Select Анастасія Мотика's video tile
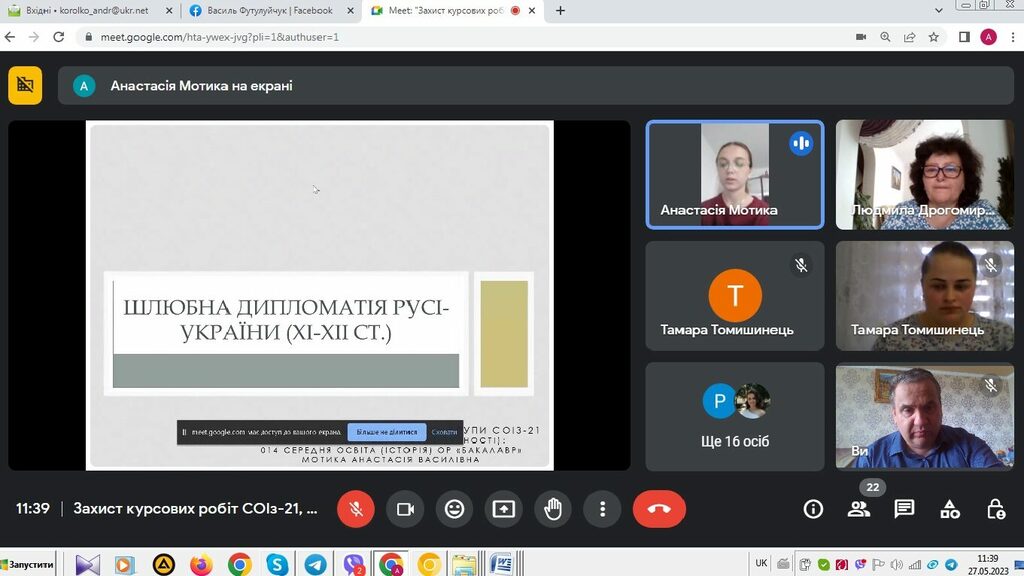Image resolution: width=1024 pixels, height=576 pixels. point(735,175)
